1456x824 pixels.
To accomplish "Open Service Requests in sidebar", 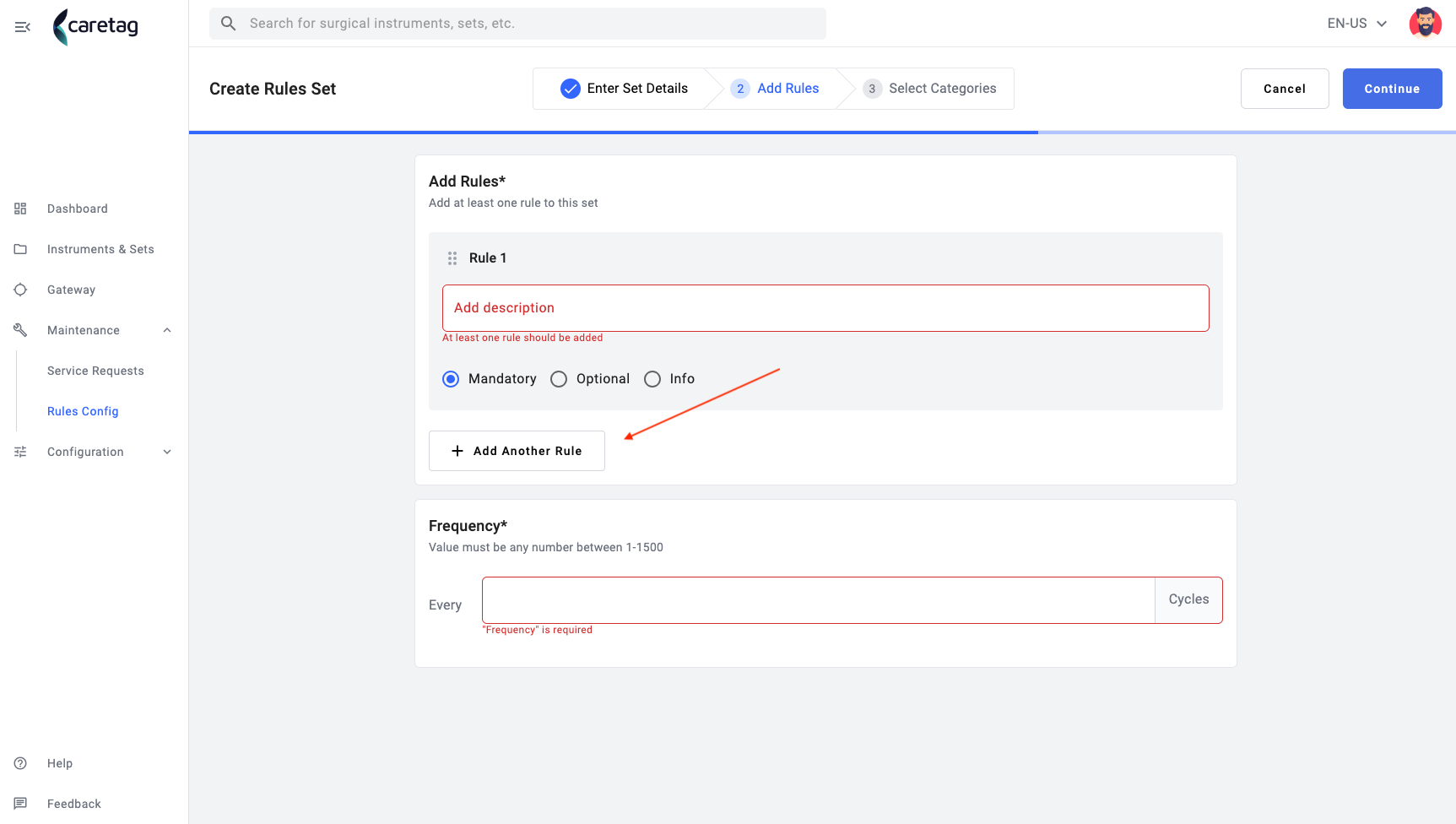I will [95, 371].
